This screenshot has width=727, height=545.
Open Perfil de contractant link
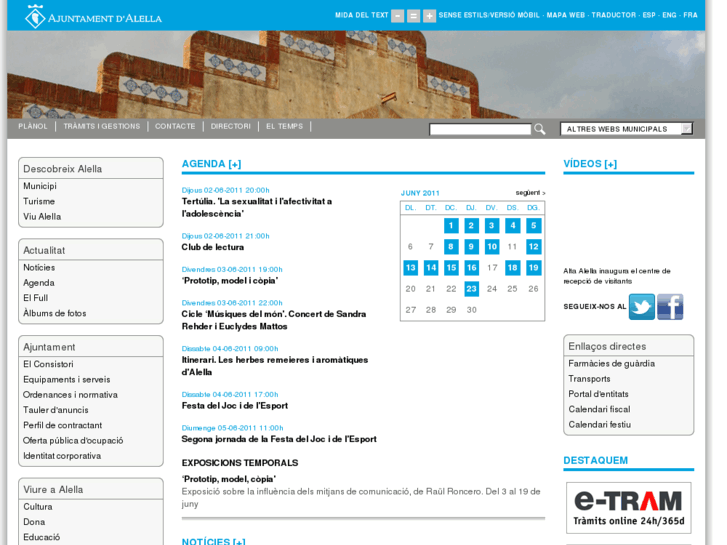(x=63, y=425)
